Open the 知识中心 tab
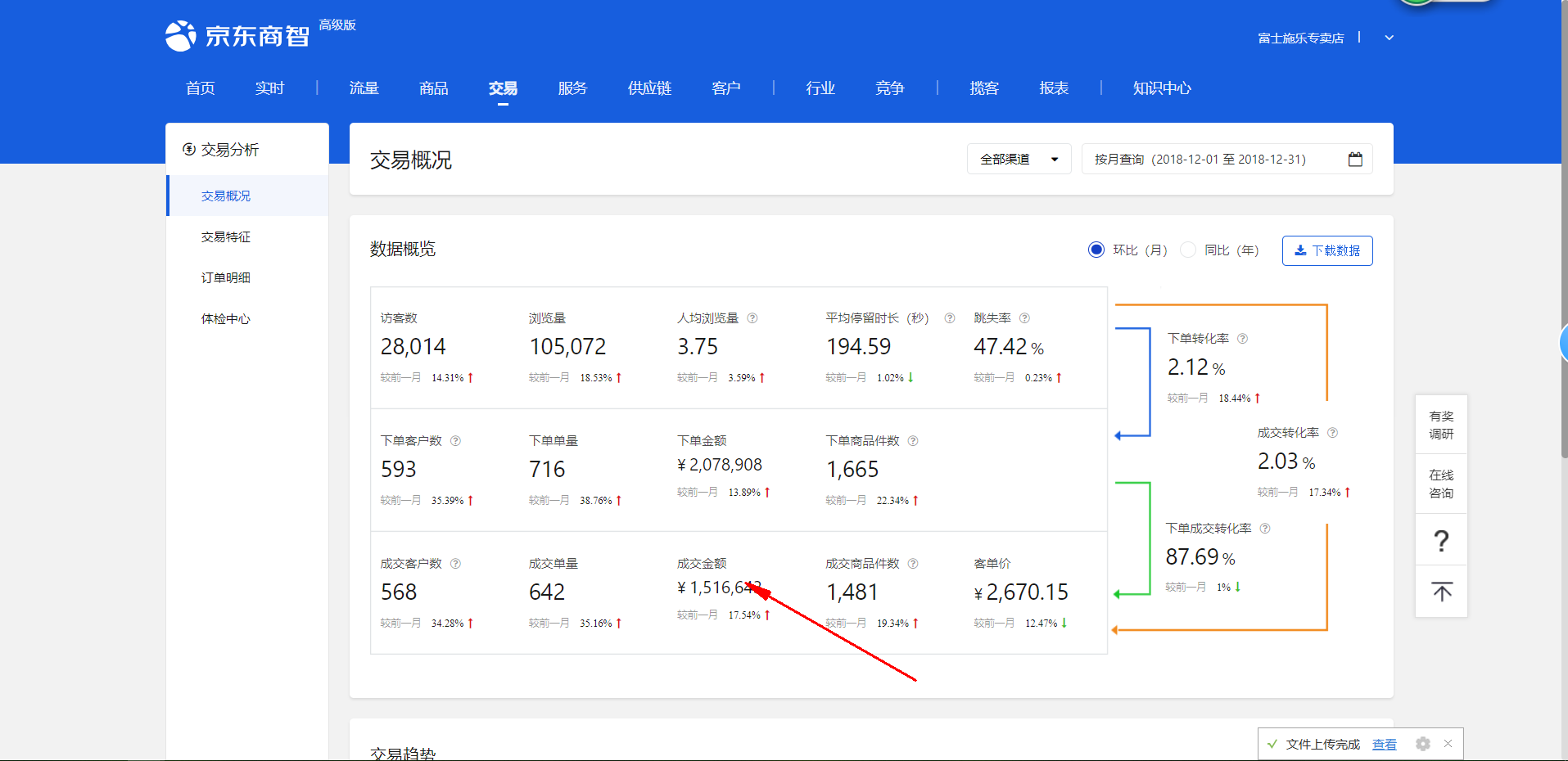Image resolution: width=1568 pixels, height=761 pixels. pos(1162,88)
